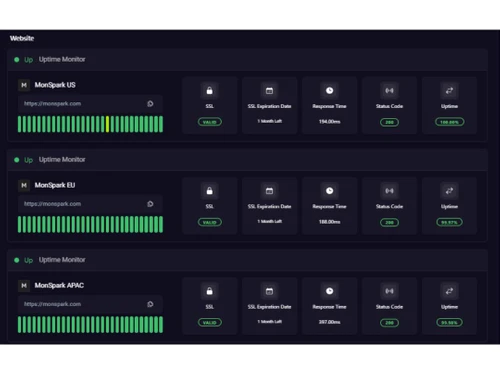Click the Up status text above MonSpark US
500x375 pixels.
pos(28,60)
